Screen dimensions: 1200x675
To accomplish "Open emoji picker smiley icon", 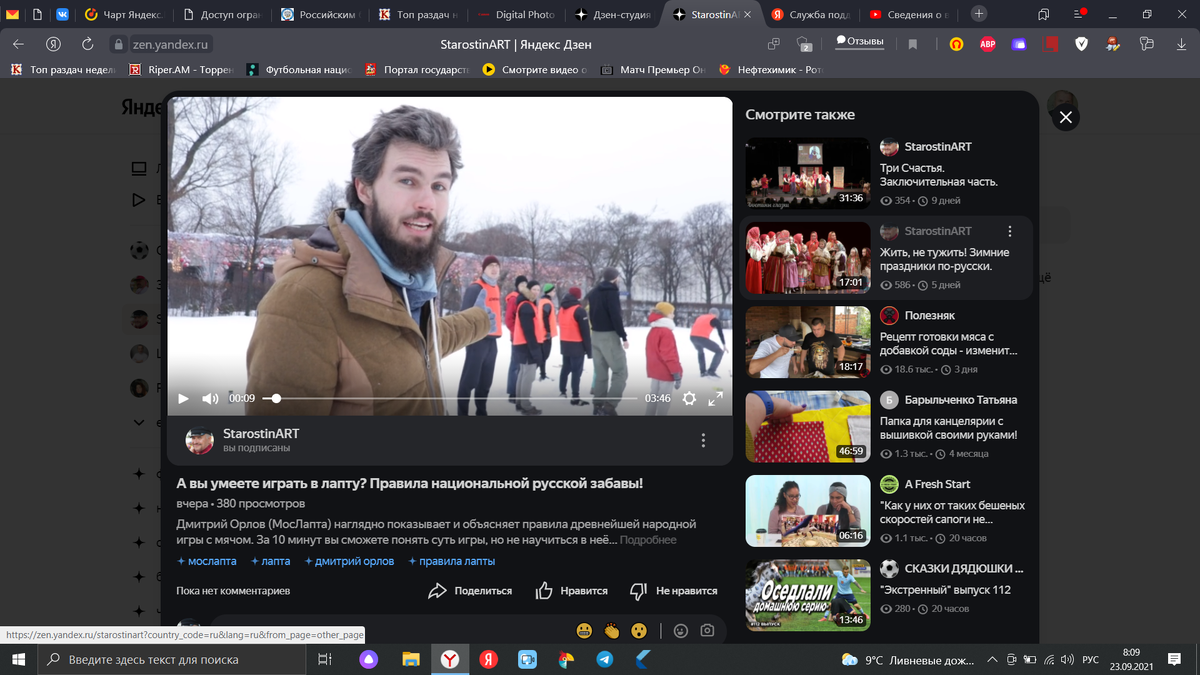I will [x=681, y=631].
